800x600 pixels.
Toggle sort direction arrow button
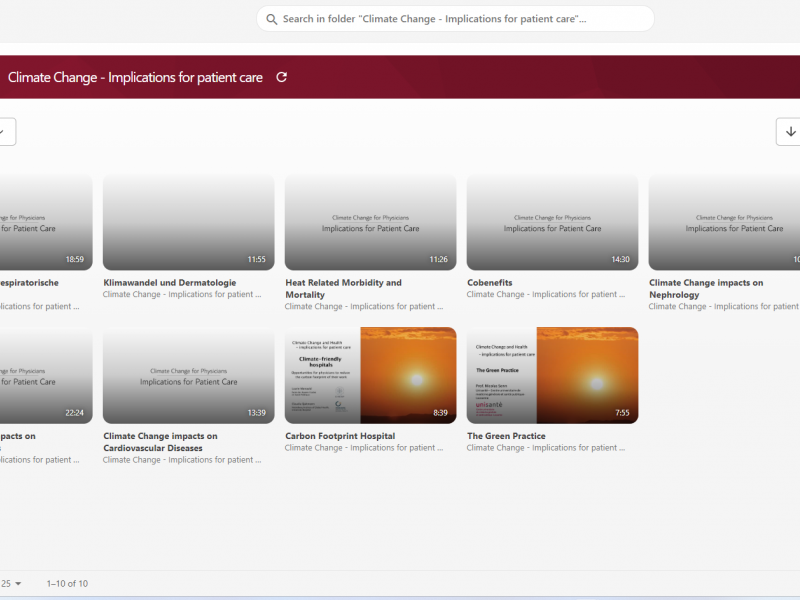790,132
